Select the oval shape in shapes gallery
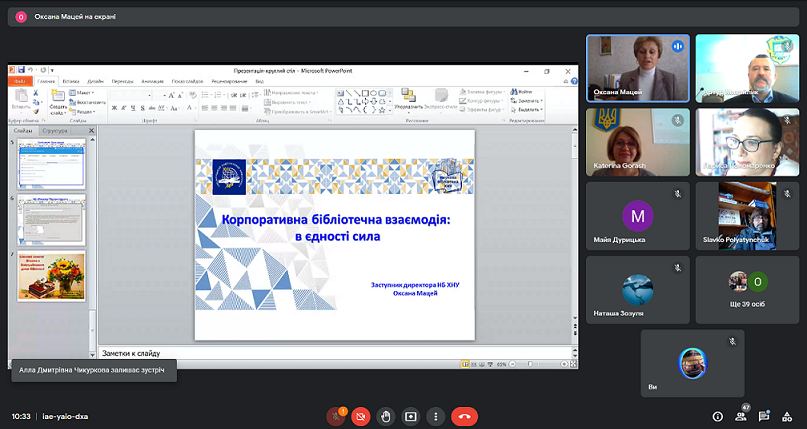This screenshot has width=807, height=429. click(x=374, y=93)
